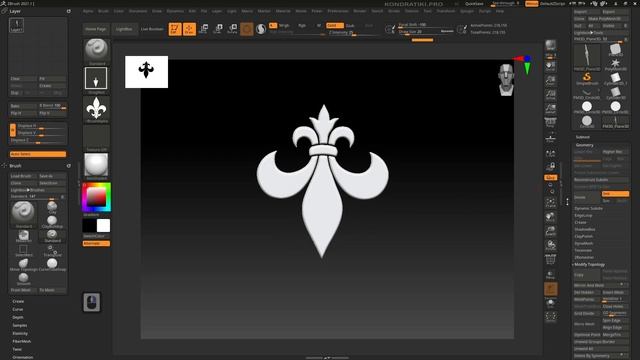
Task: Click the head camera view thumbnail
Action: click(x=506, y=80)
